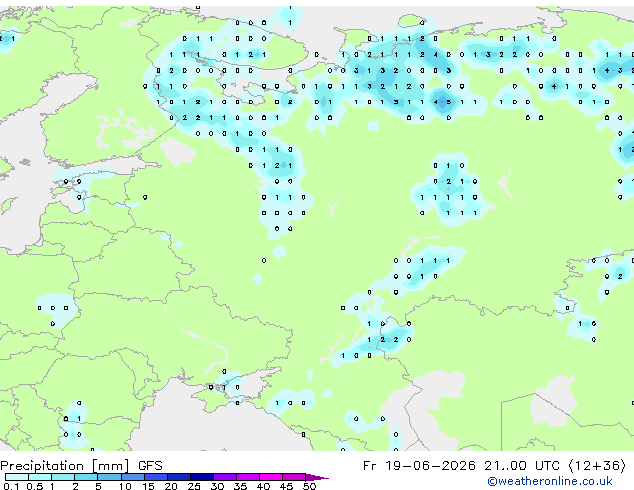Click the legend swatch between 0.1 and 0.5
This screenshot has width=634, height=490.
(17, 477)
